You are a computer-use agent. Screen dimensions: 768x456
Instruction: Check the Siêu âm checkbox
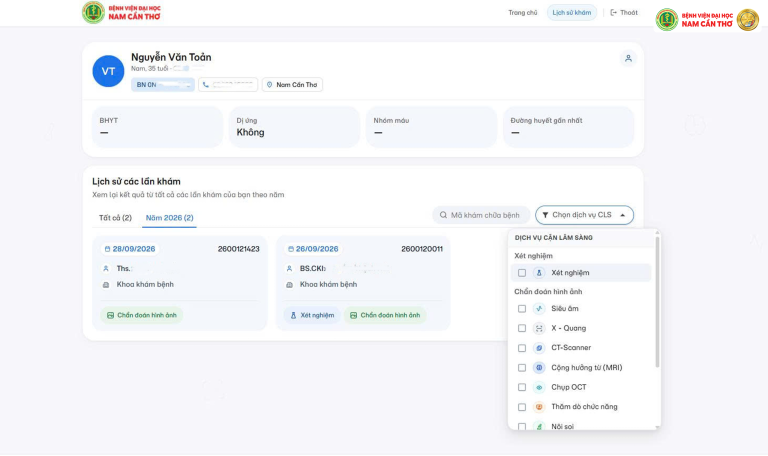[x=522, y=309]
